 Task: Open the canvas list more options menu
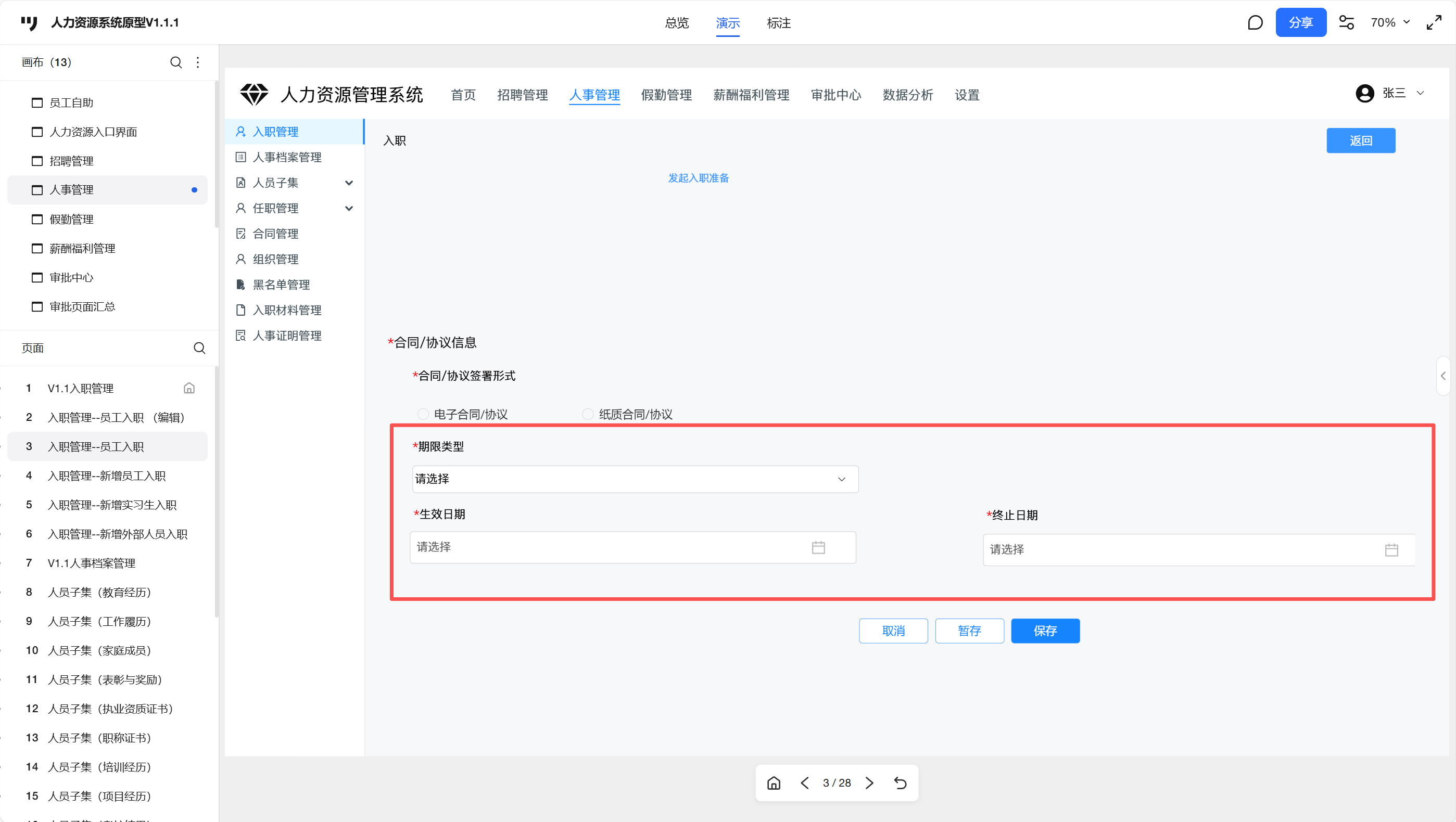coord(198,62)
